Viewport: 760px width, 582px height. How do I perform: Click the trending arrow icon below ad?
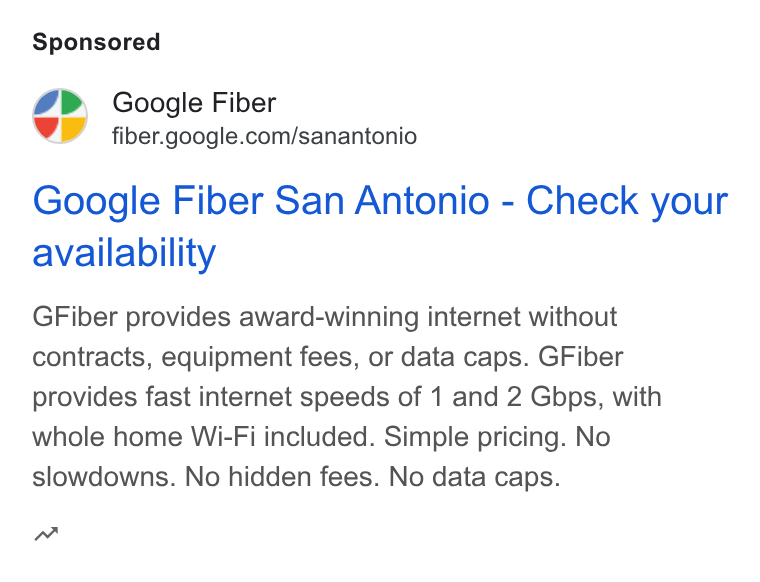47,534
